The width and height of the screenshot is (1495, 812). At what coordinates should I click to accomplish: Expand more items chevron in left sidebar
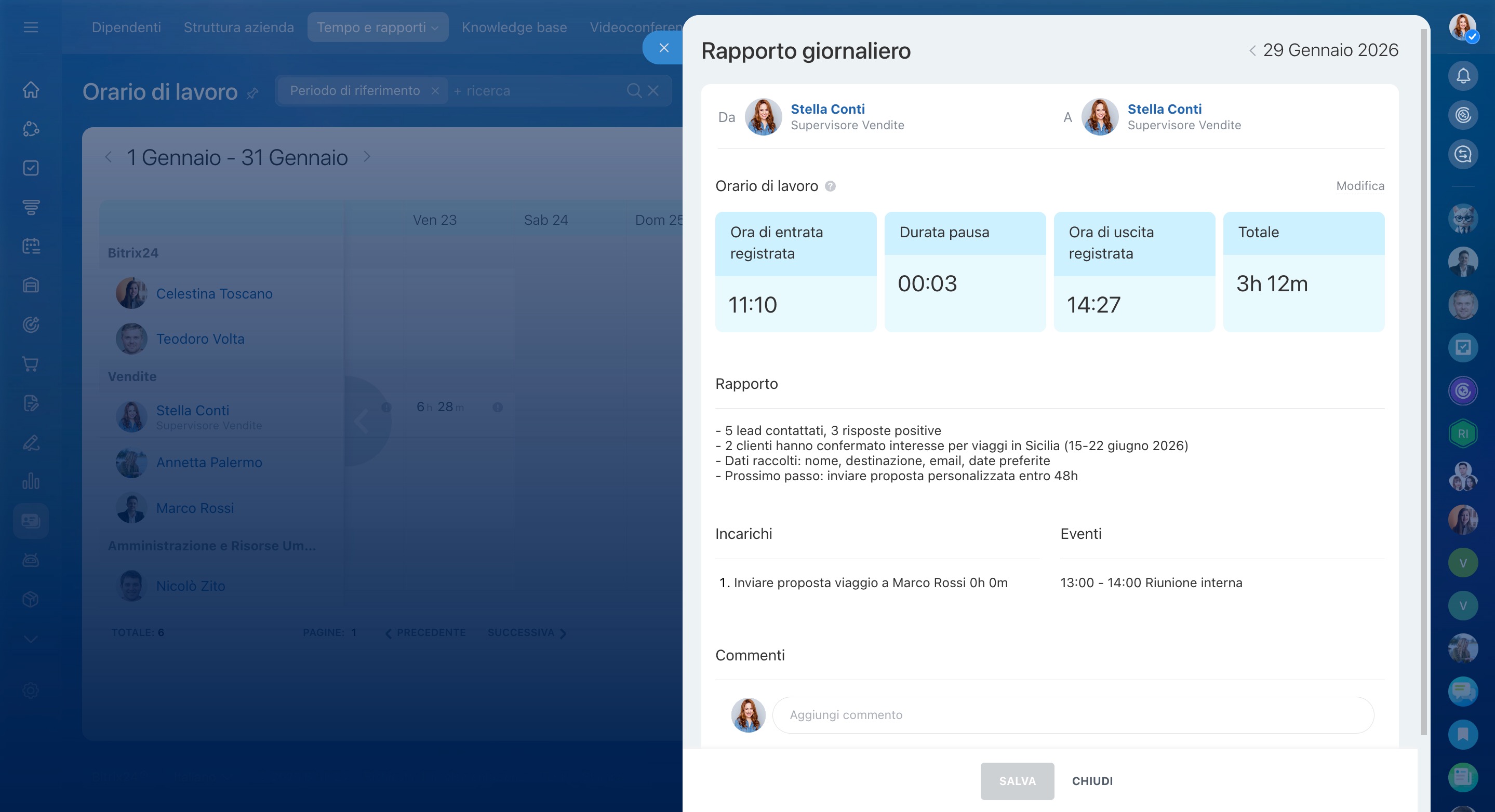coord(31,639)
